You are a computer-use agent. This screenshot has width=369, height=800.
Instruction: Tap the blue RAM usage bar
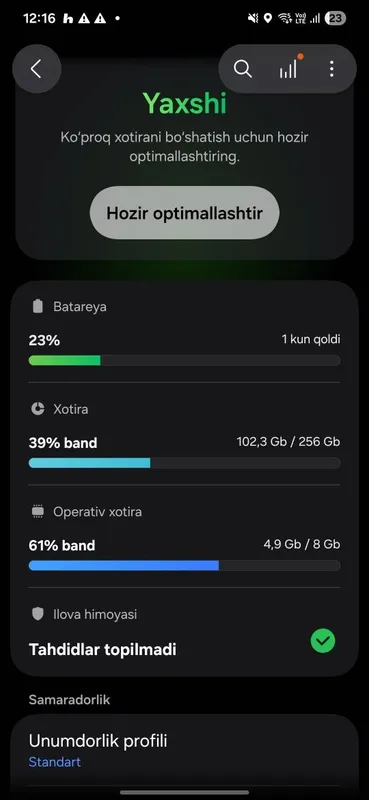click(x=184, y=565)
